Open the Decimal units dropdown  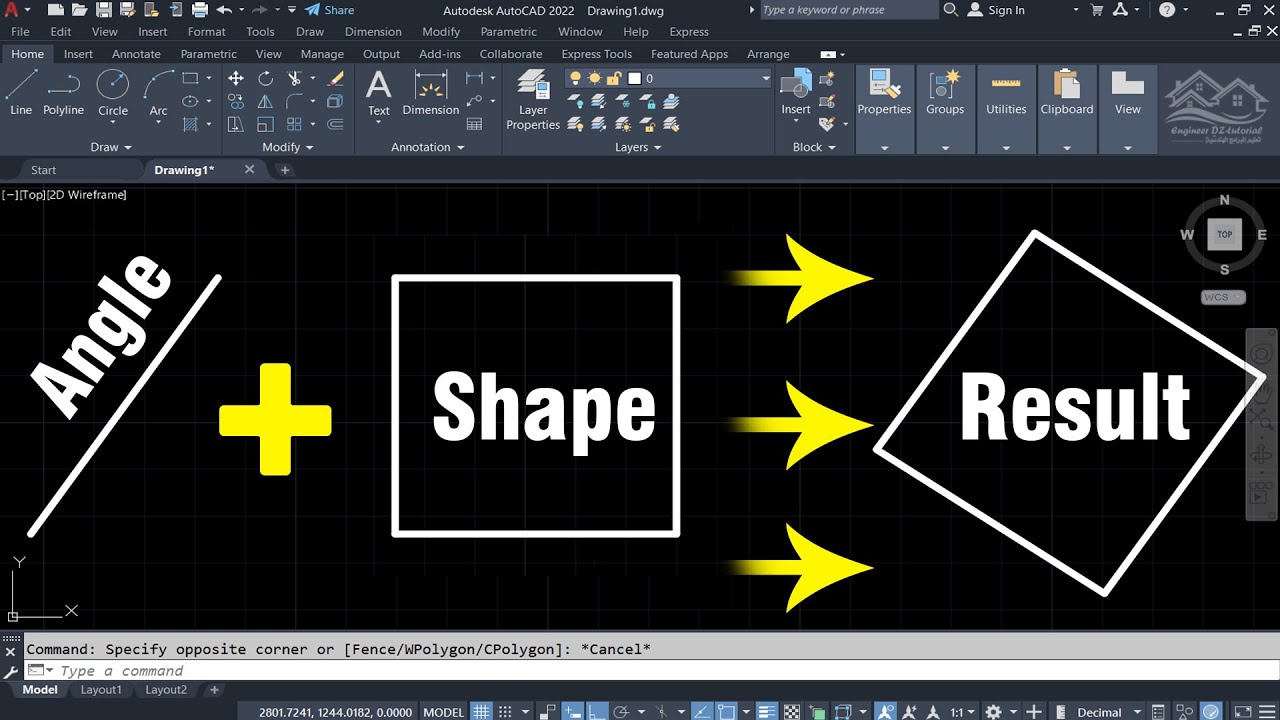(x=1110, y=712)
